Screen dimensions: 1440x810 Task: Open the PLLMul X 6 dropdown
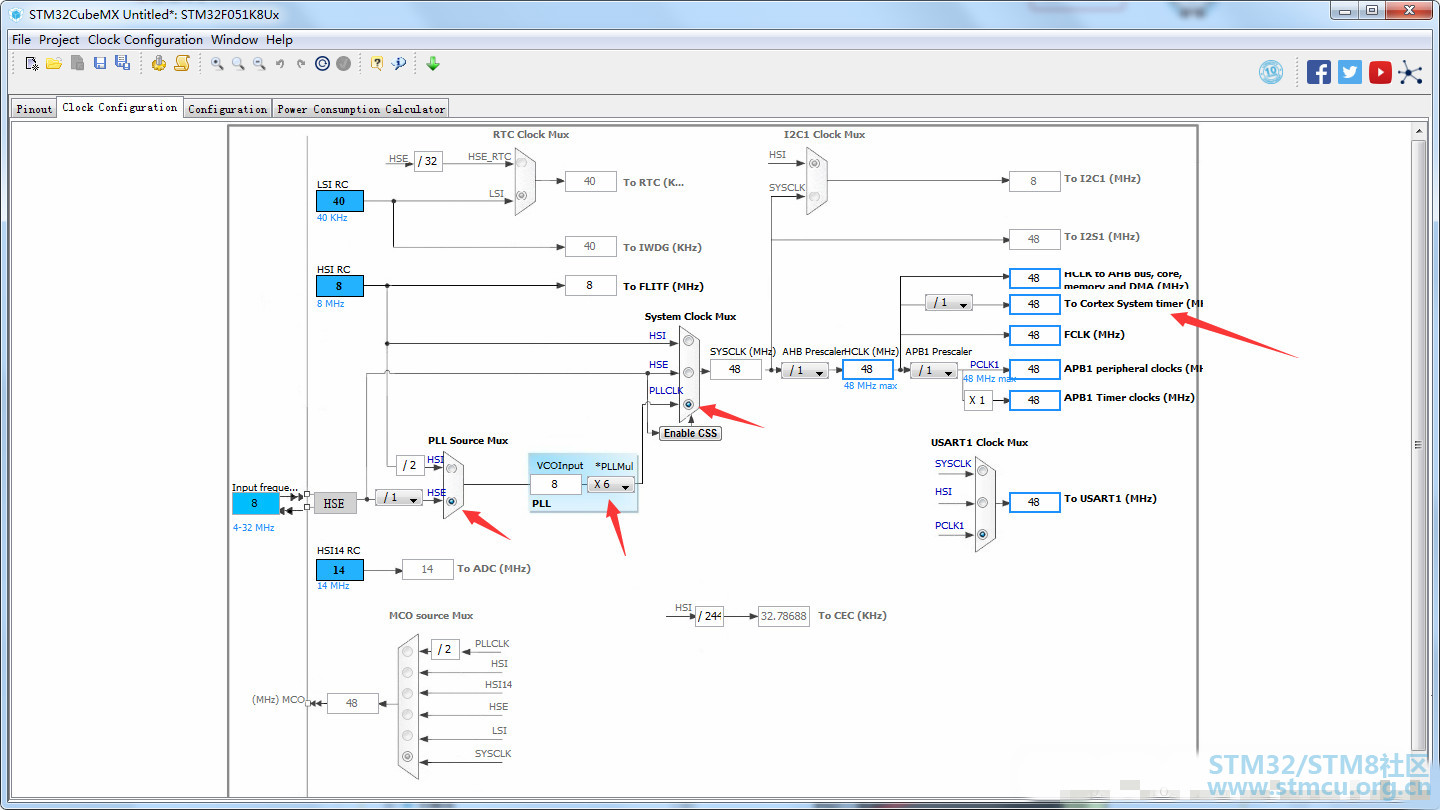pos(610,484)
